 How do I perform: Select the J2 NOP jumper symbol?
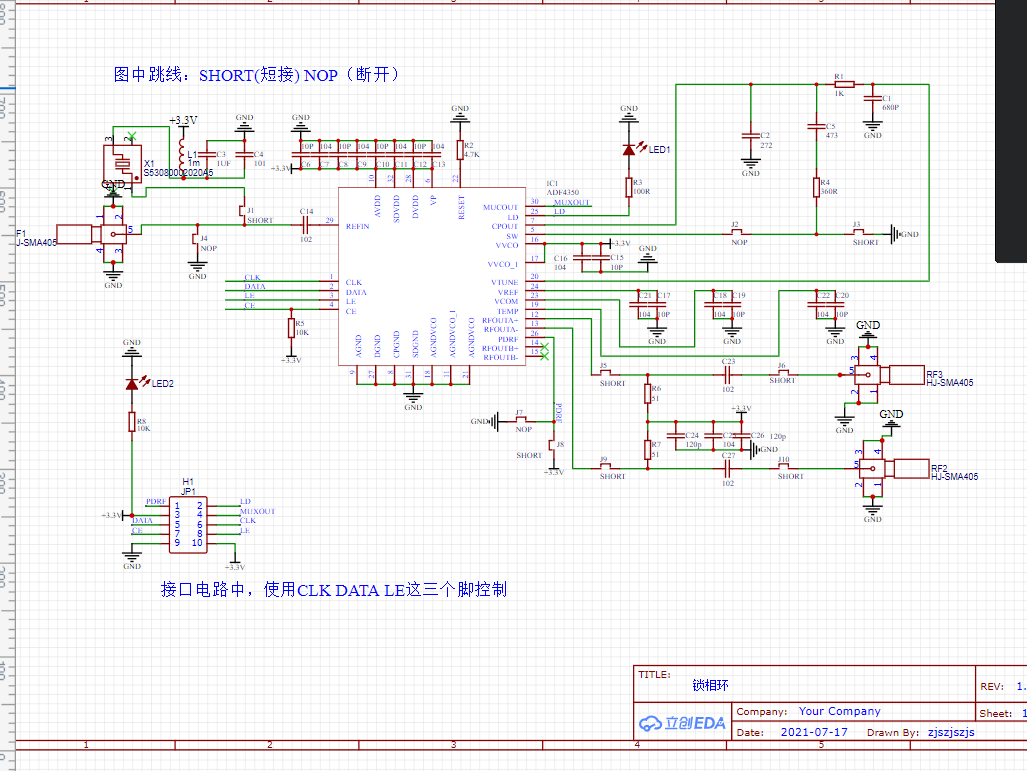(736, 232)
